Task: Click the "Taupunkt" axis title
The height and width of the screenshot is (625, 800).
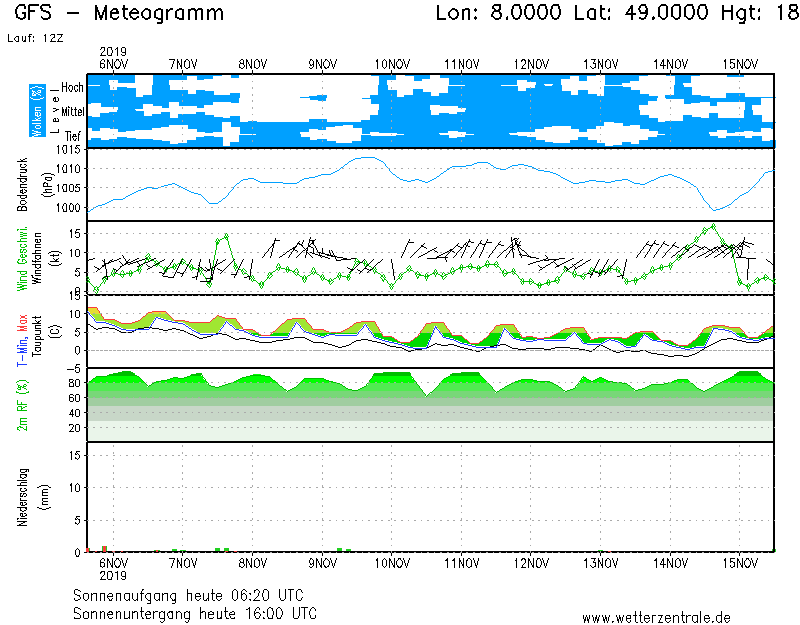Action: point(36,335)
